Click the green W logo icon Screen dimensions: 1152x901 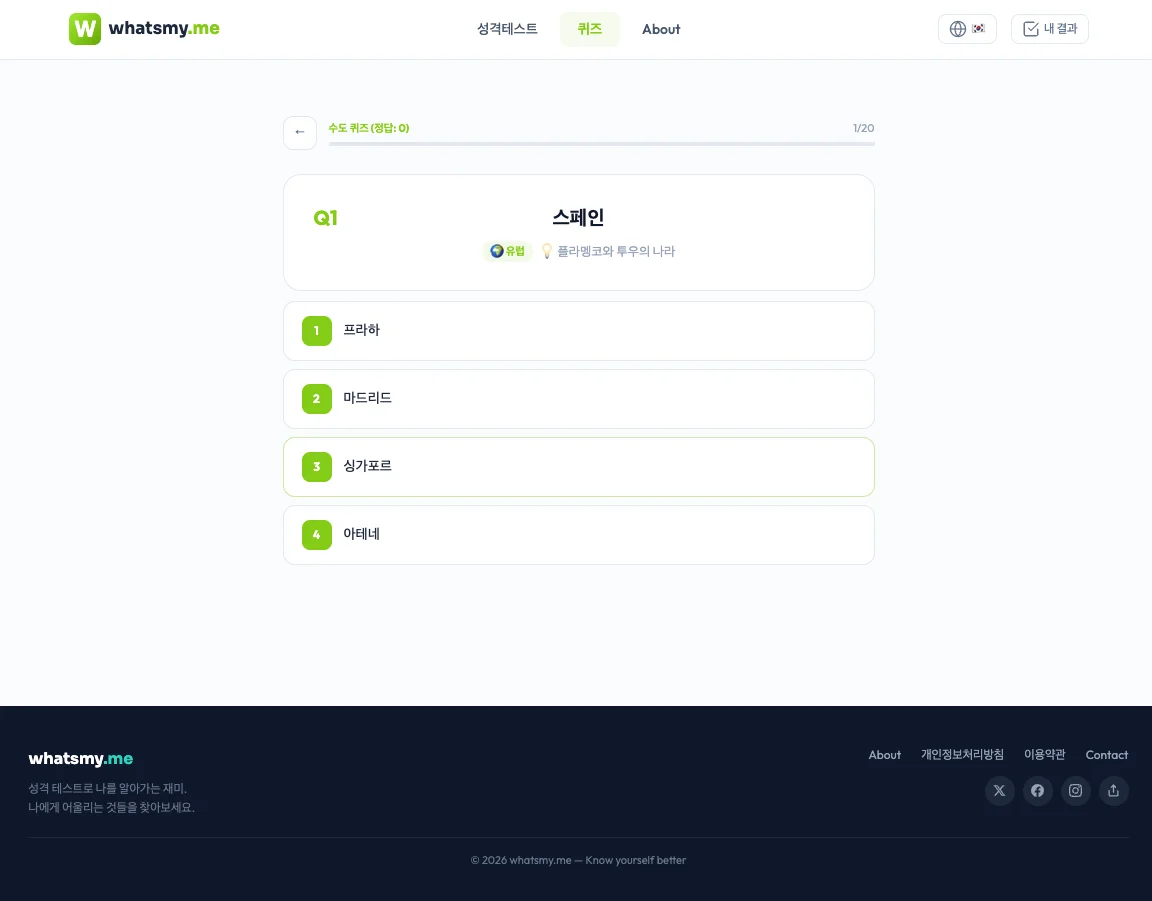(x=84, y=29)
